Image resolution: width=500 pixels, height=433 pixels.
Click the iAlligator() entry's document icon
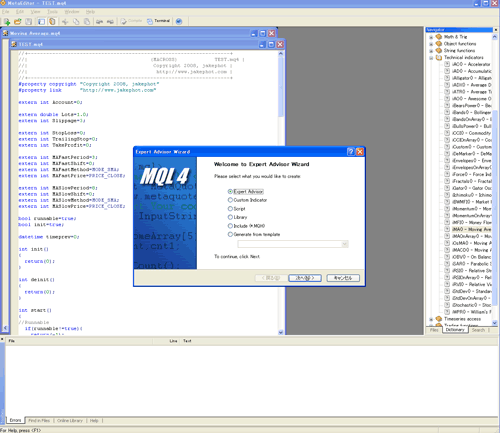click(447, 78)
